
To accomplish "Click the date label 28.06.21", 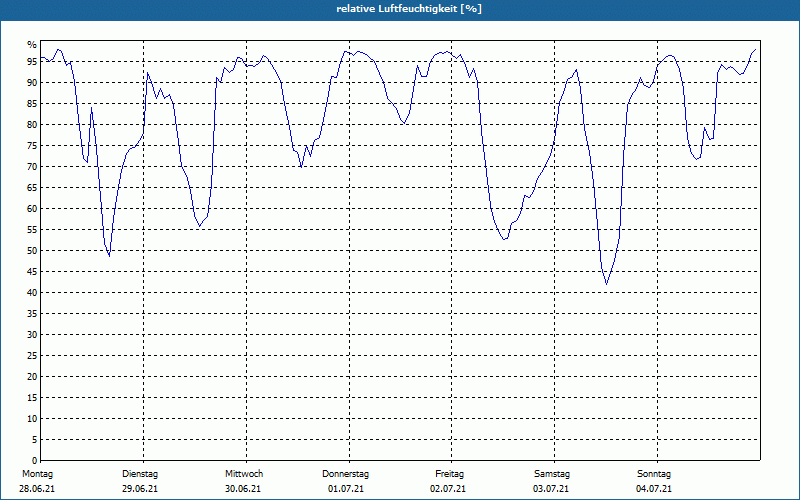I will 37,489.
